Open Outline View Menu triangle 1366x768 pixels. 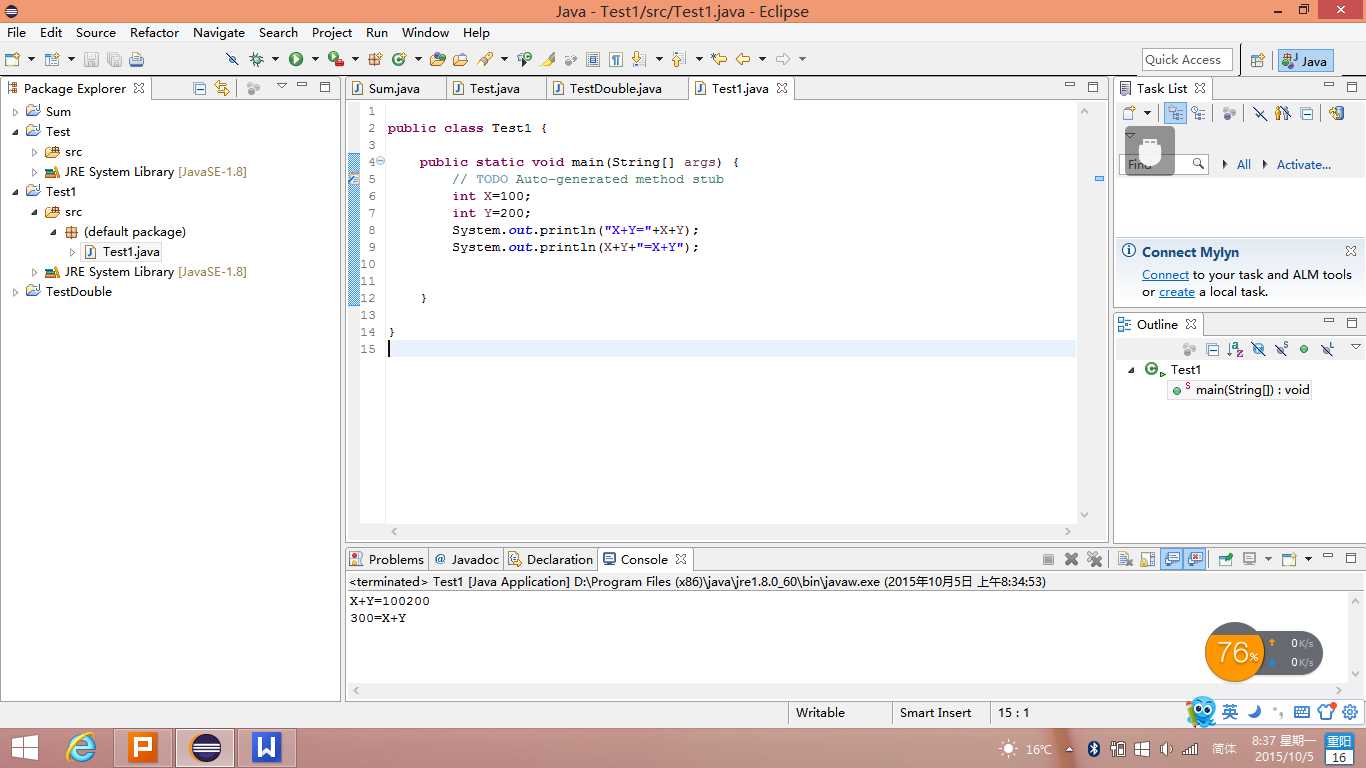pyautogui.click(x=1356, y=347)
